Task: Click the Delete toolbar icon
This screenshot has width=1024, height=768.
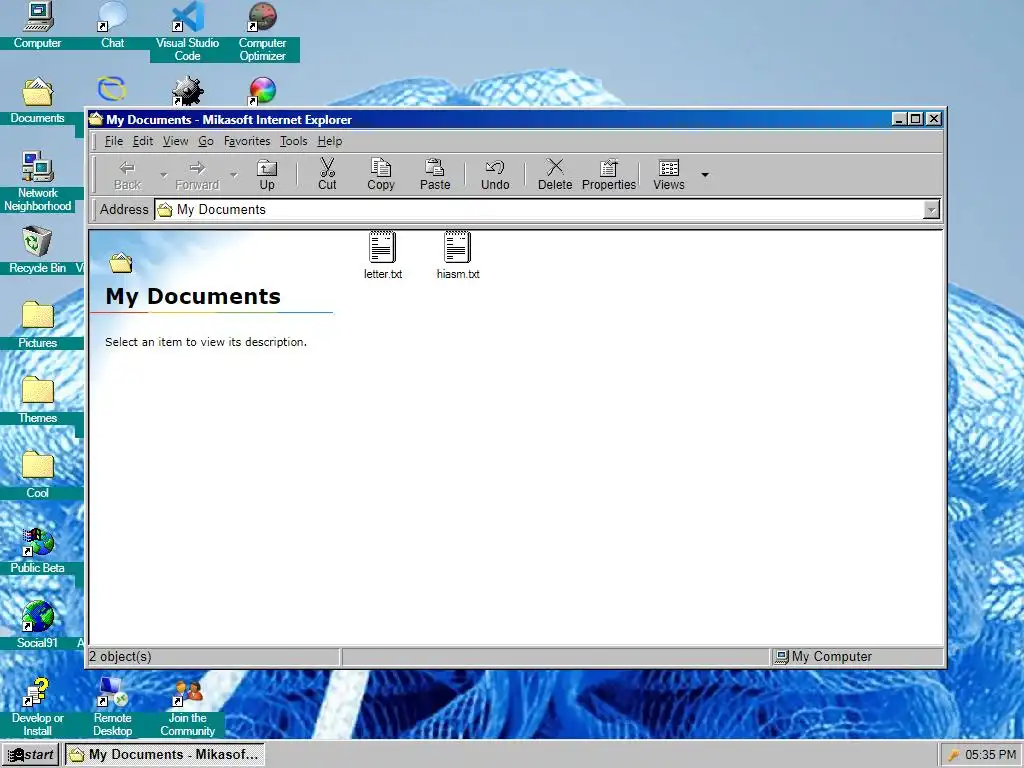Action: pyautogui.click(x=555, y=168)
